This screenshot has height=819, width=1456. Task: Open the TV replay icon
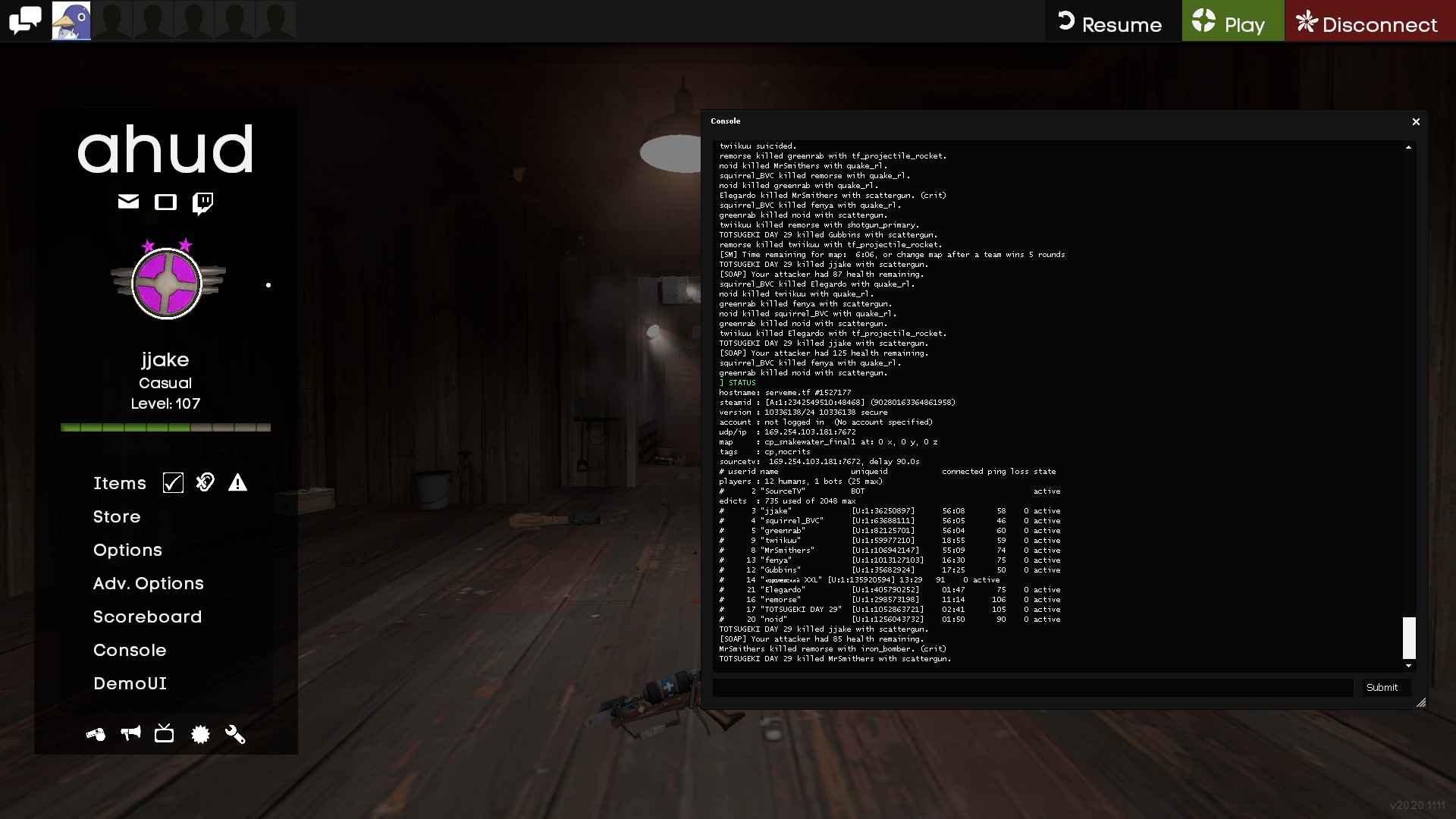[165, 734]
